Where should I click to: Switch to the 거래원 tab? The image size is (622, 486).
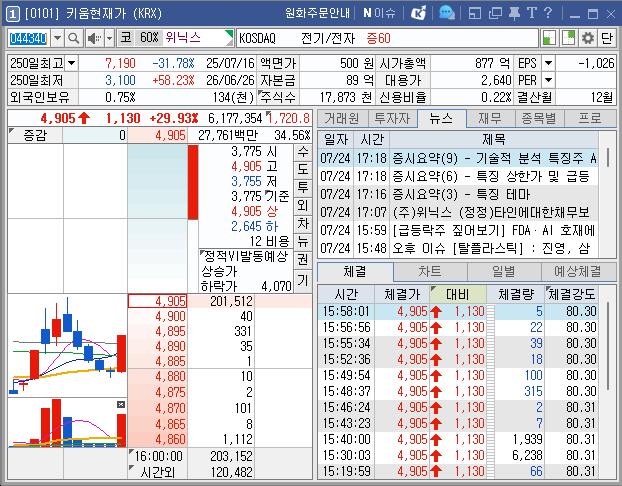(x=342, y=118)
